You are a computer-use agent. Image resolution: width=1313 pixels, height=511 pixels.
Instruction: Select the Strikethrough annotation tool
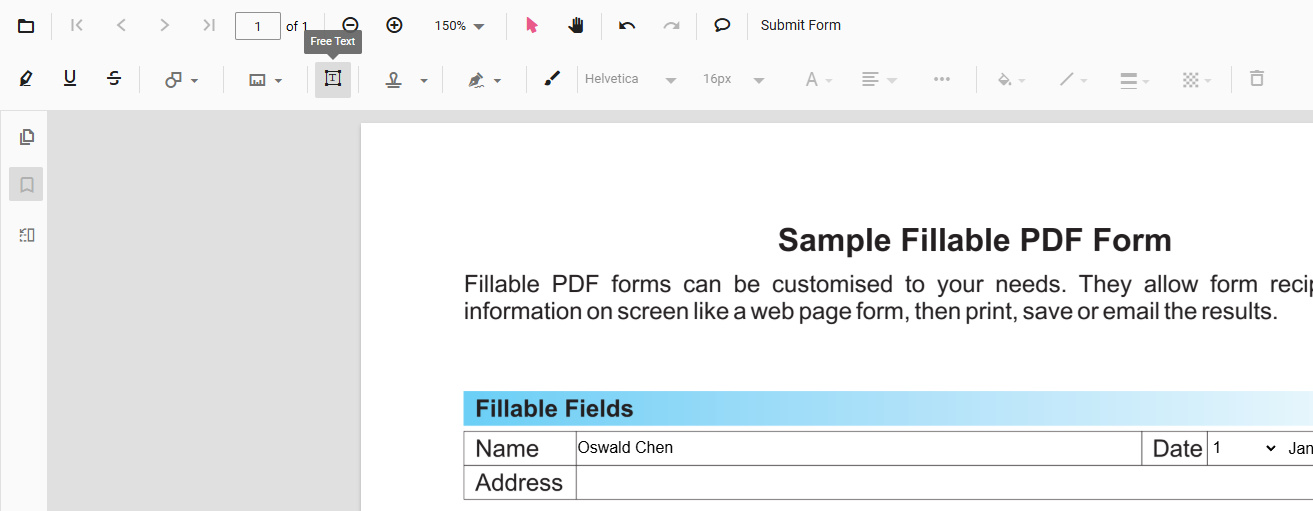[114, 79]
